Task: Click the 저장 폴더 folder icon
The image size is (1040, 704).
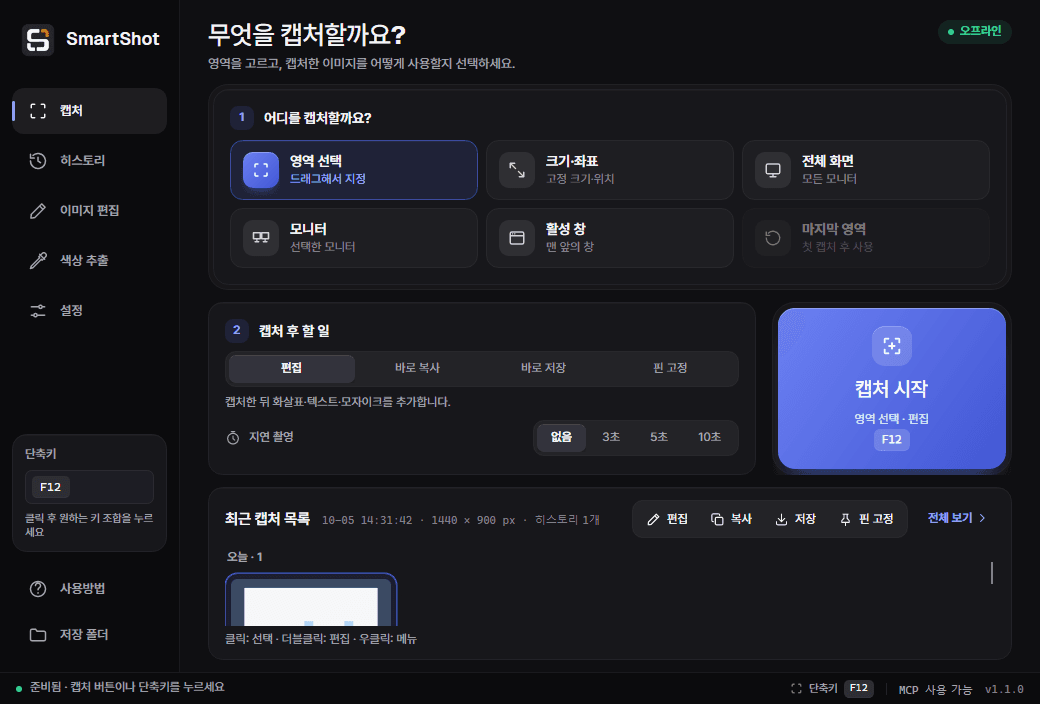Action: tap(38, 635)
